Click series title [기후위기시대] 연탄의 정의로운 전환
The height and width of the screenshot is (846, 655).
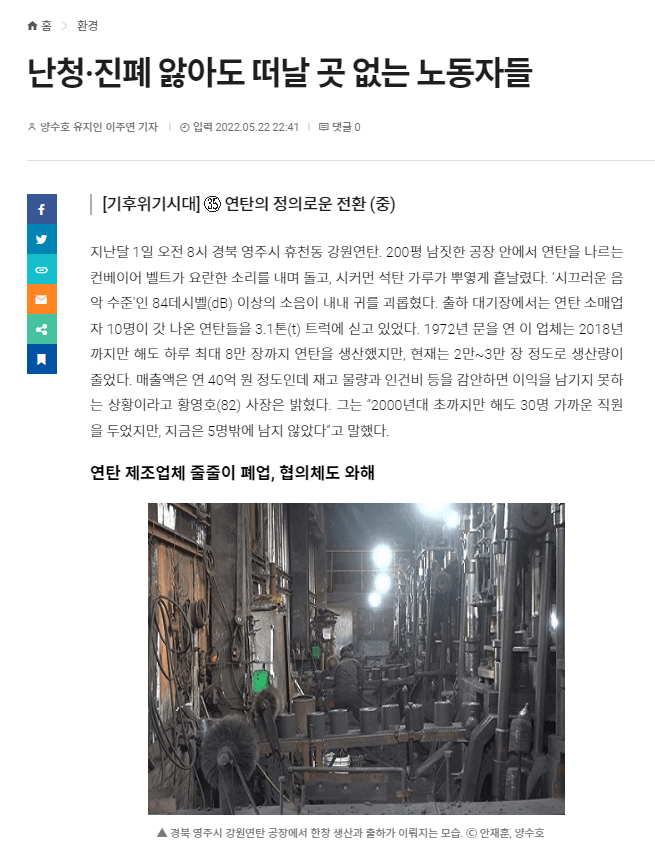tap(249, 204)
